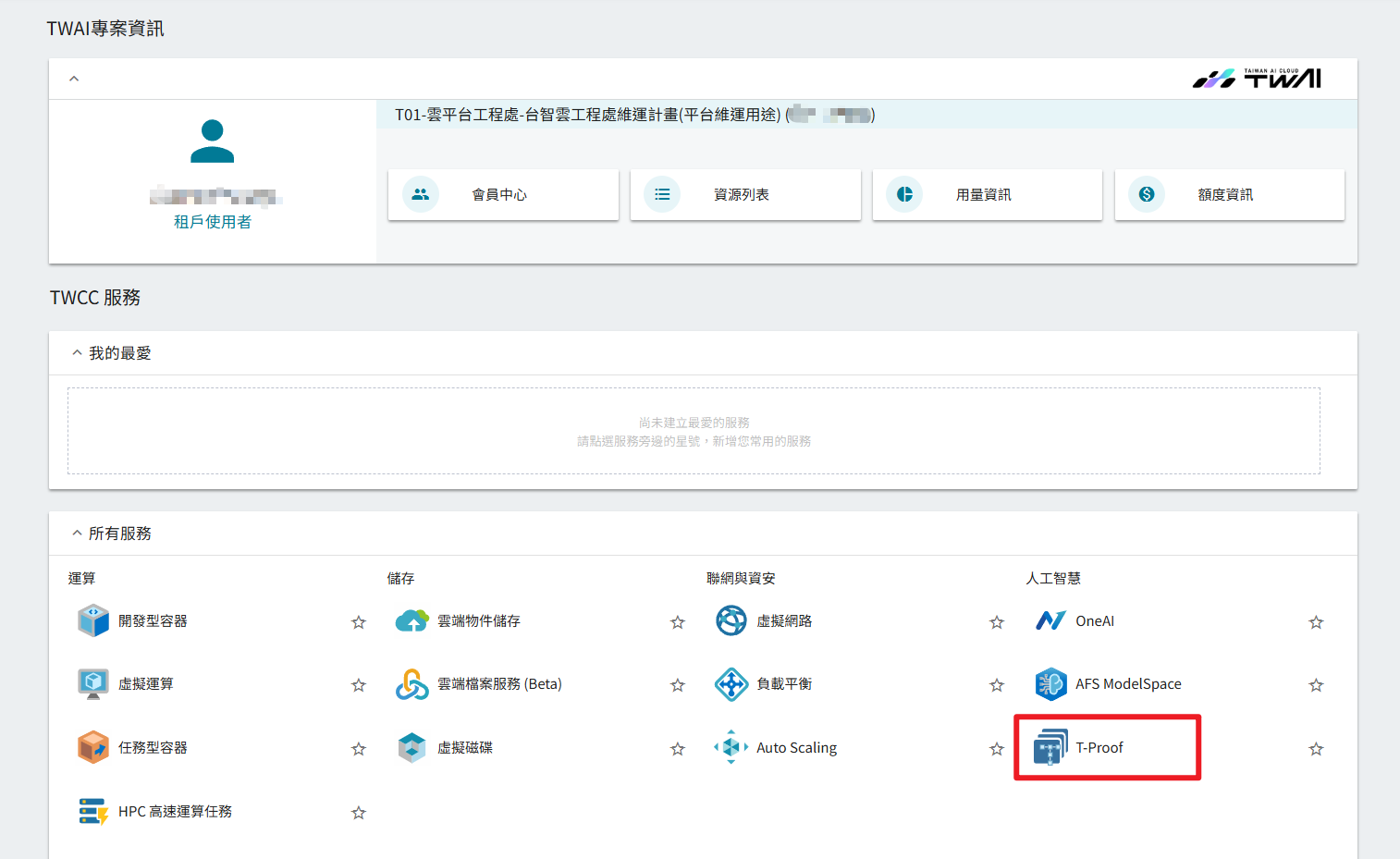Favorite 任務型容器 with its star

359,749
